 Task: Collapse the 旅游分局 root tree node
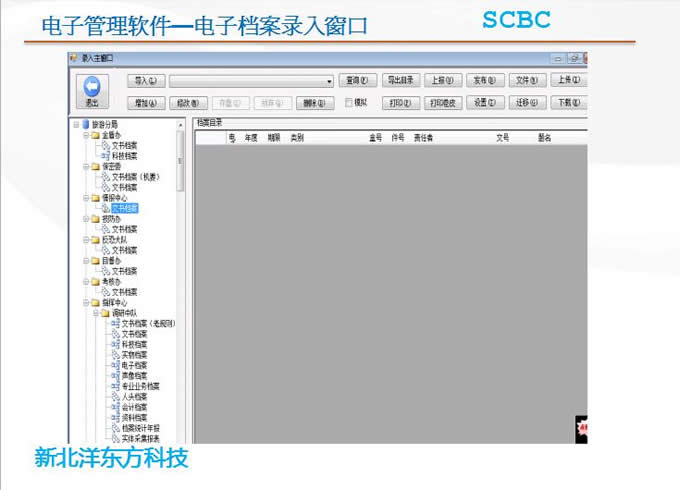click(76, 124)
